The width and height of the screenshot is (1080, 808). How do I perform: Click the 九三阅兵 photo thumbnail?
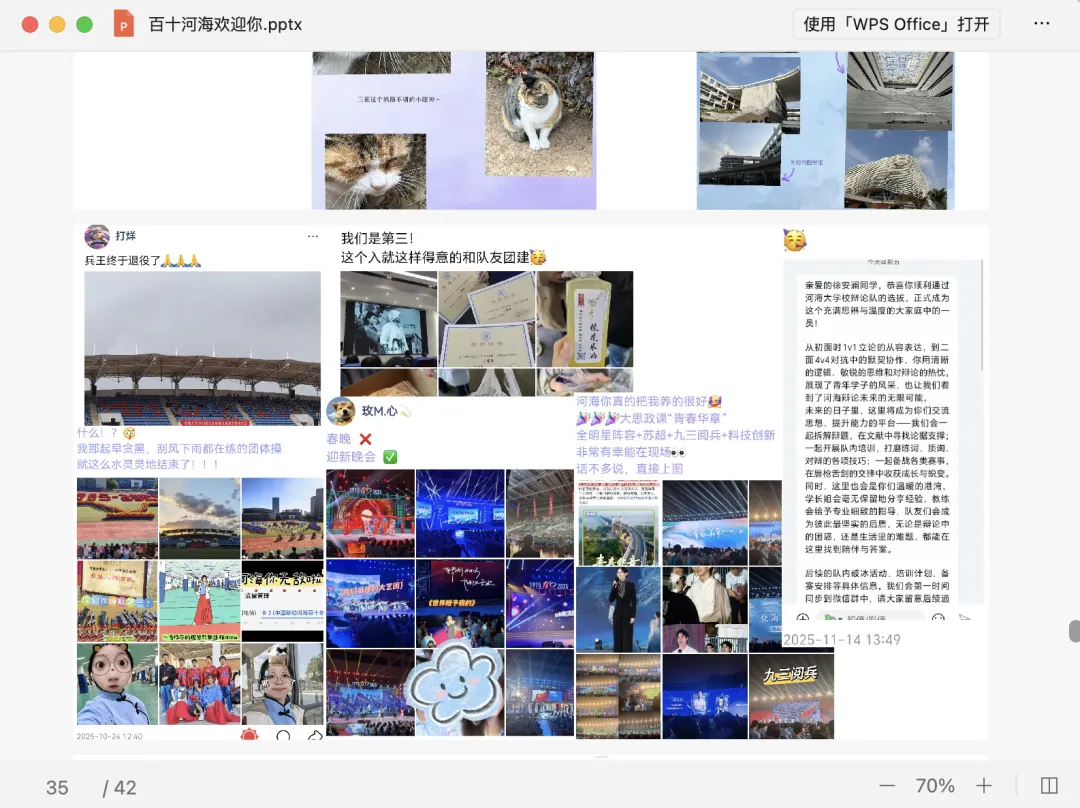tap(791, 696)
